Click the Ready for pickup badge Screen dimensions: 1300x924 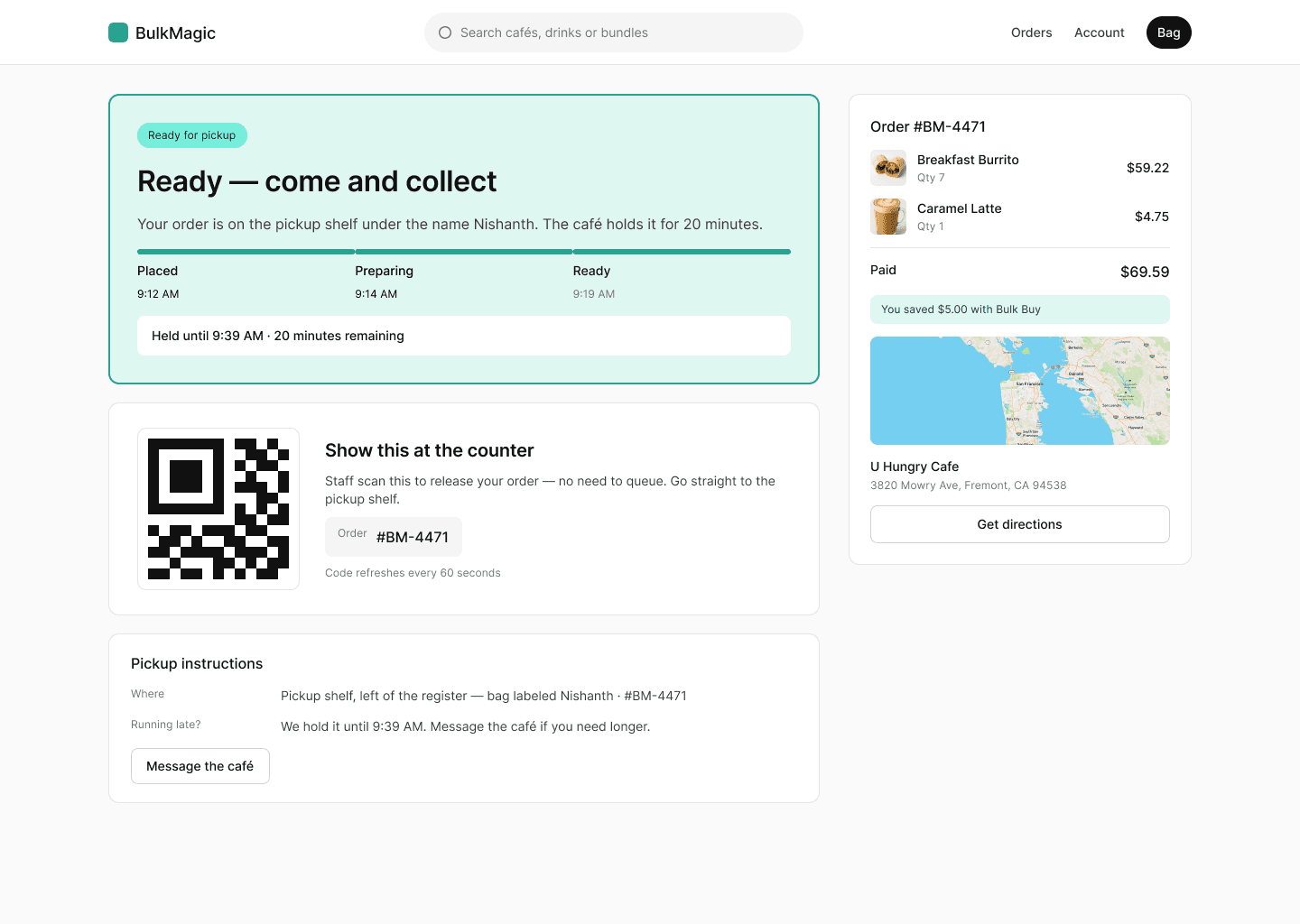[x=192, y=135]
